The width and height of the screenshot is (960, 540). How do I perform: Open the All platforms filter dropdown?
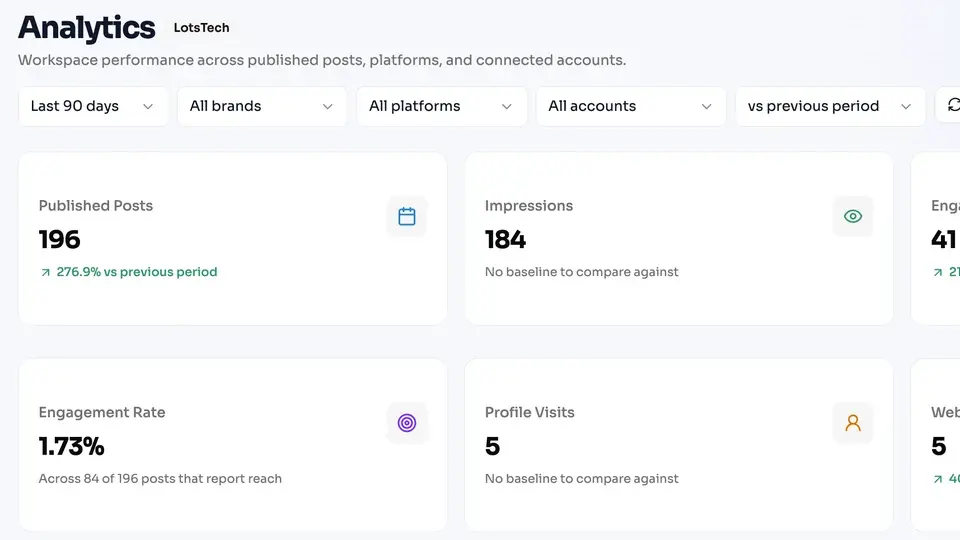coord(441,107)
